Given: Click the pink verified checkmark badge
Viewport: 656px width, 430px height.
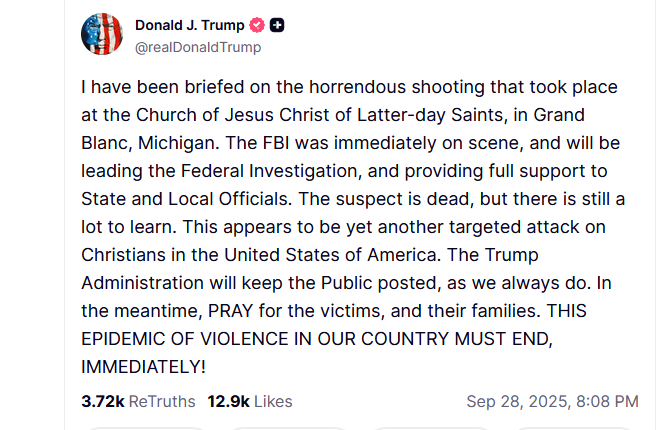Looking at the screenshot, I should tap(257, 25).
